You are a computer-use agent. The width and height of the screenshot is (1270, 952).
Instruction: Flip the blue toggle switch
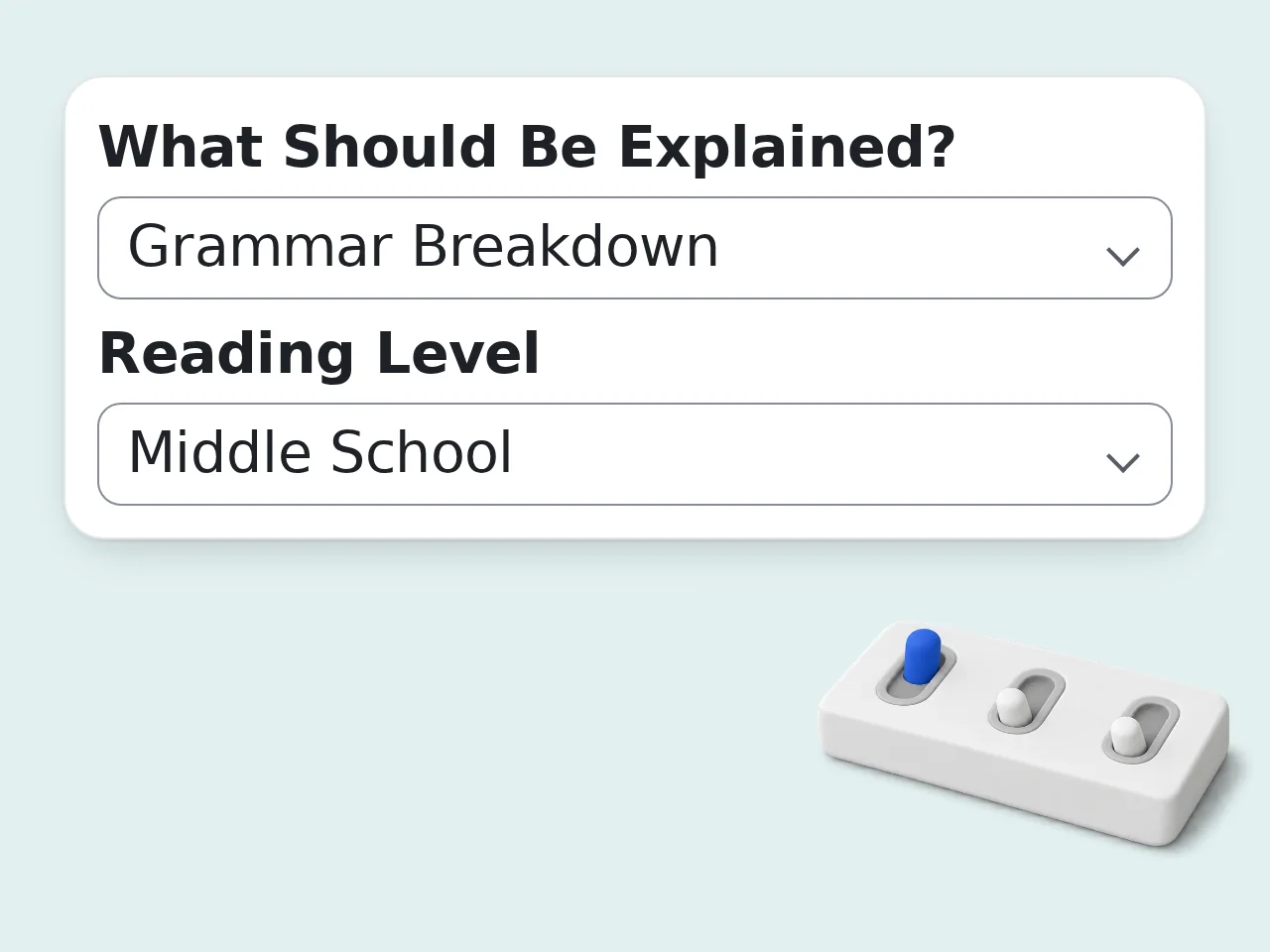(921, 657)
